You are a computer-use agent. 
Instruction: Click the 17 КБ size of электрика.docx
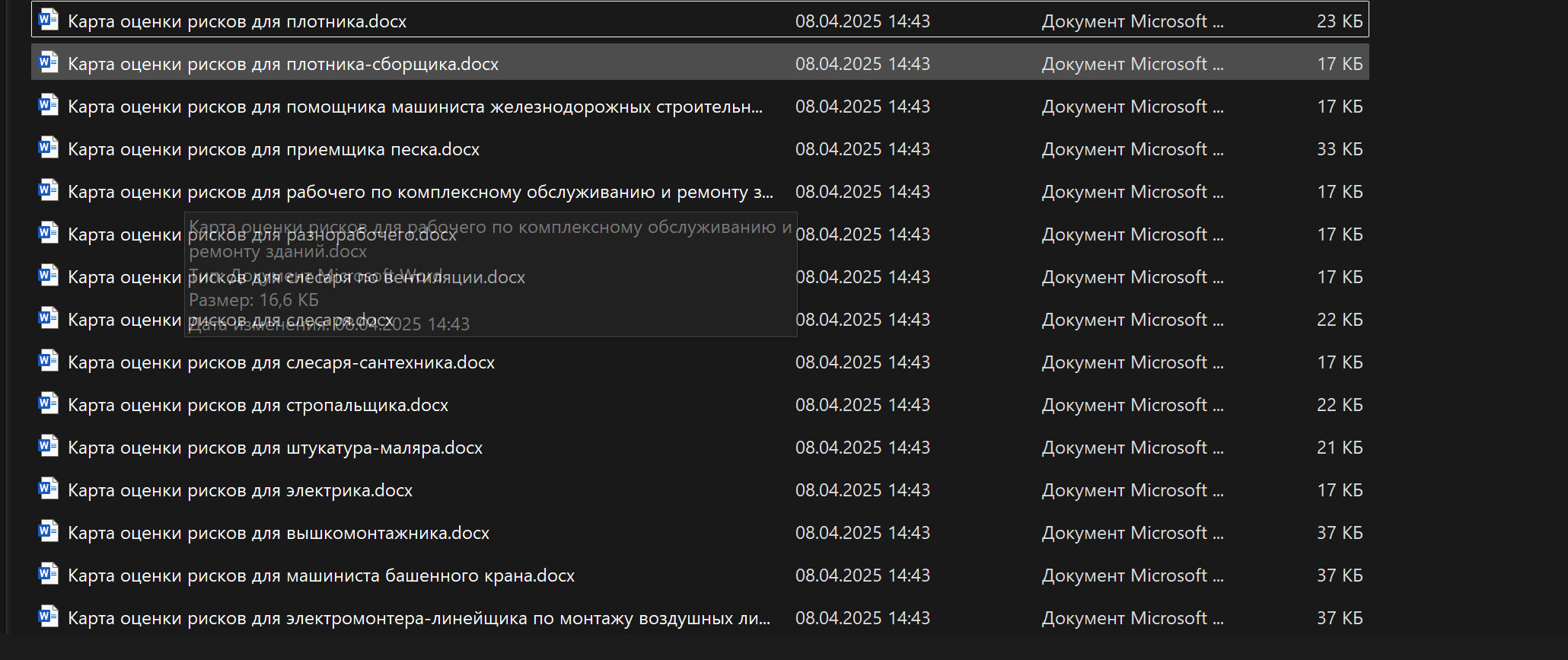[1340, 490]
